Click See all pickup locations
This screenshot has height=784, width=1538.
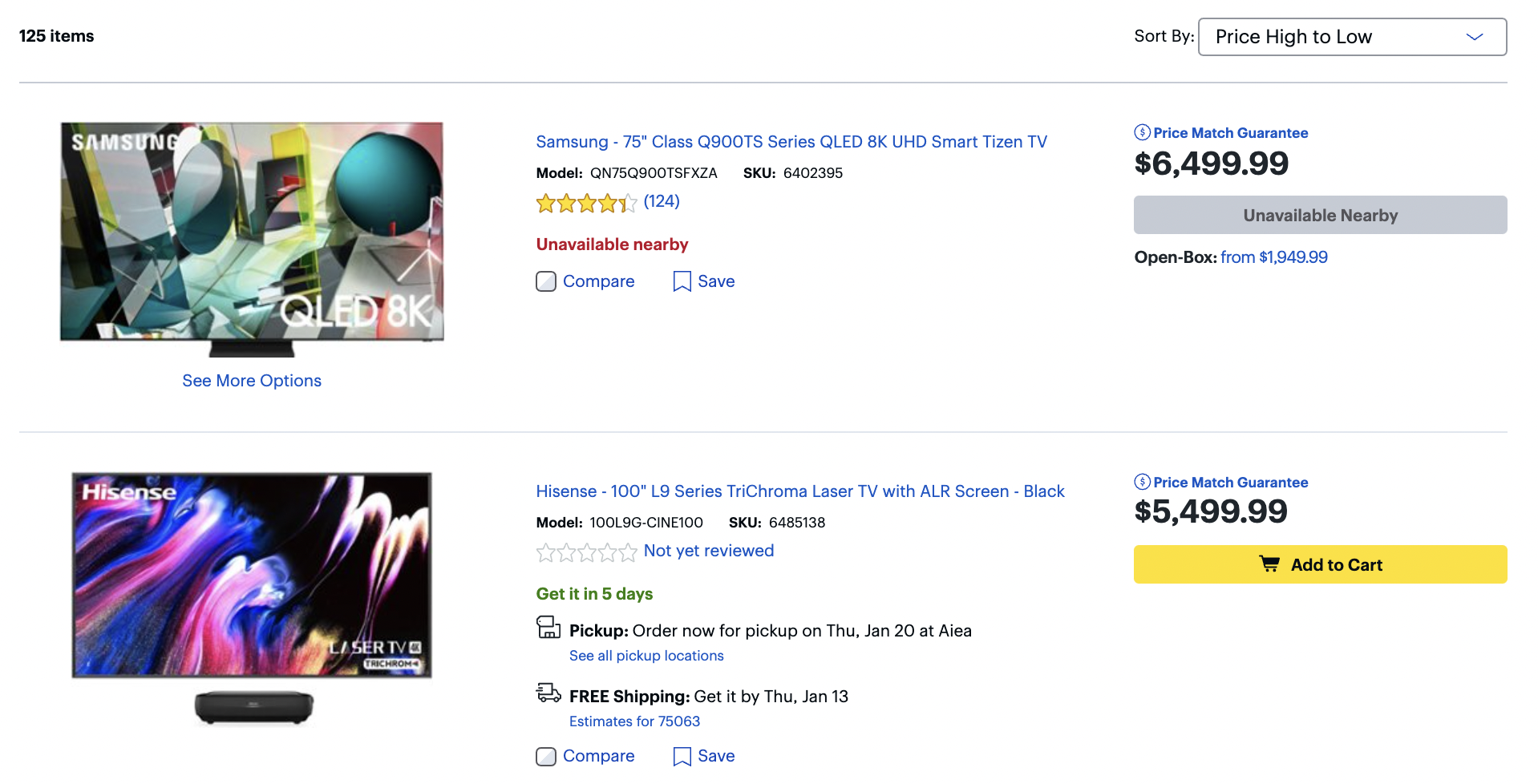click(646, 656)
